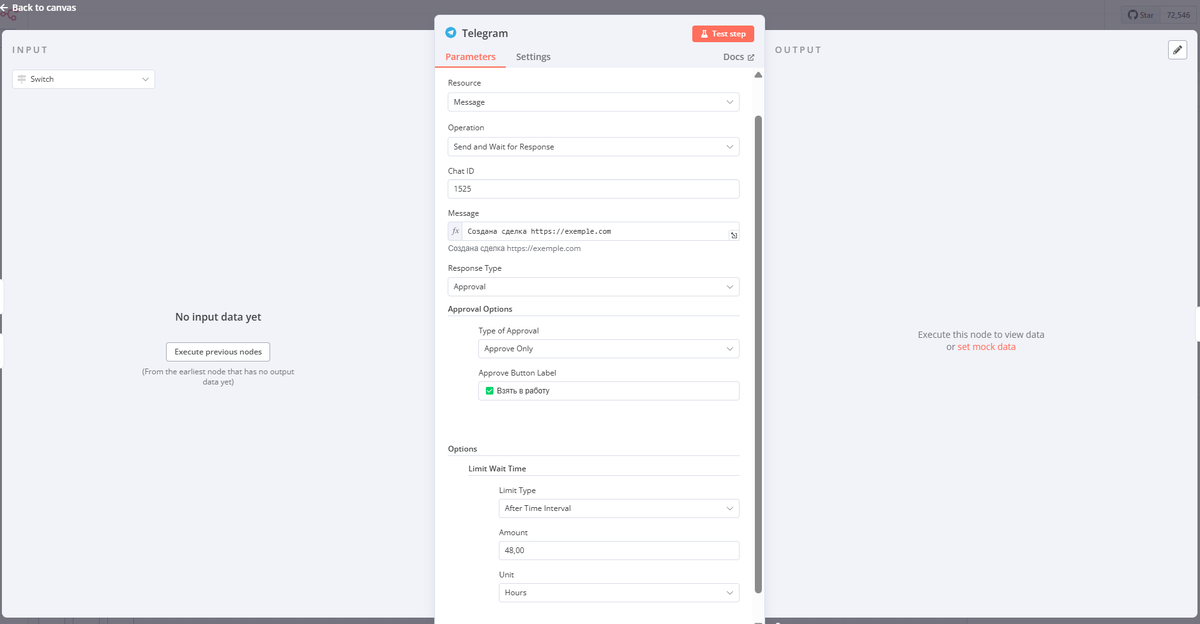This screenshot has height=624, width=1200.
Task: Open the edit output pencil icon
Action: [1177, 50]
